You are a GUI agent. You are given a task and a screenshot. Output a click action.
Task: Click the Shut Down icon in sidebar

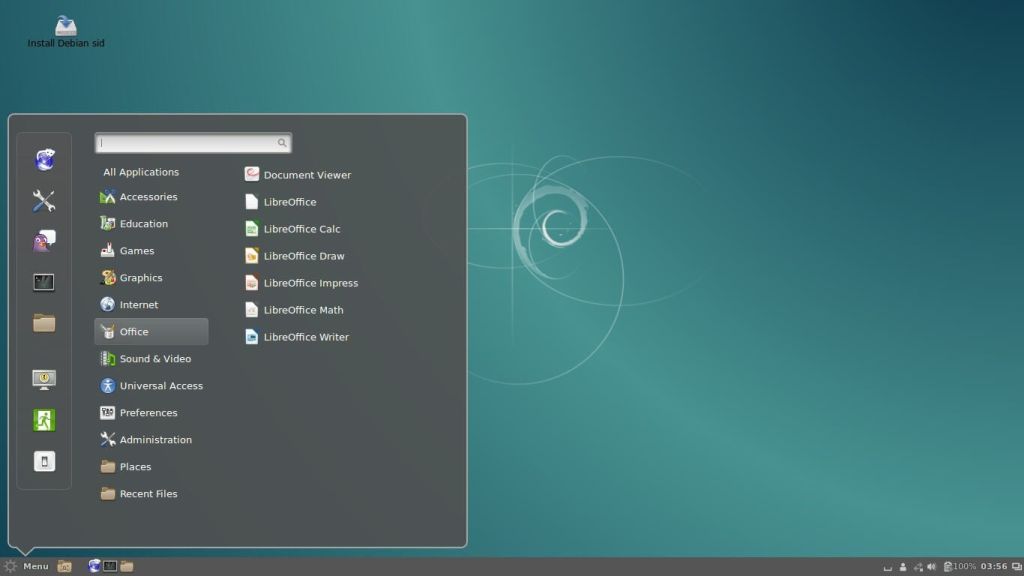pyautogui.click(x=44, y=461)
